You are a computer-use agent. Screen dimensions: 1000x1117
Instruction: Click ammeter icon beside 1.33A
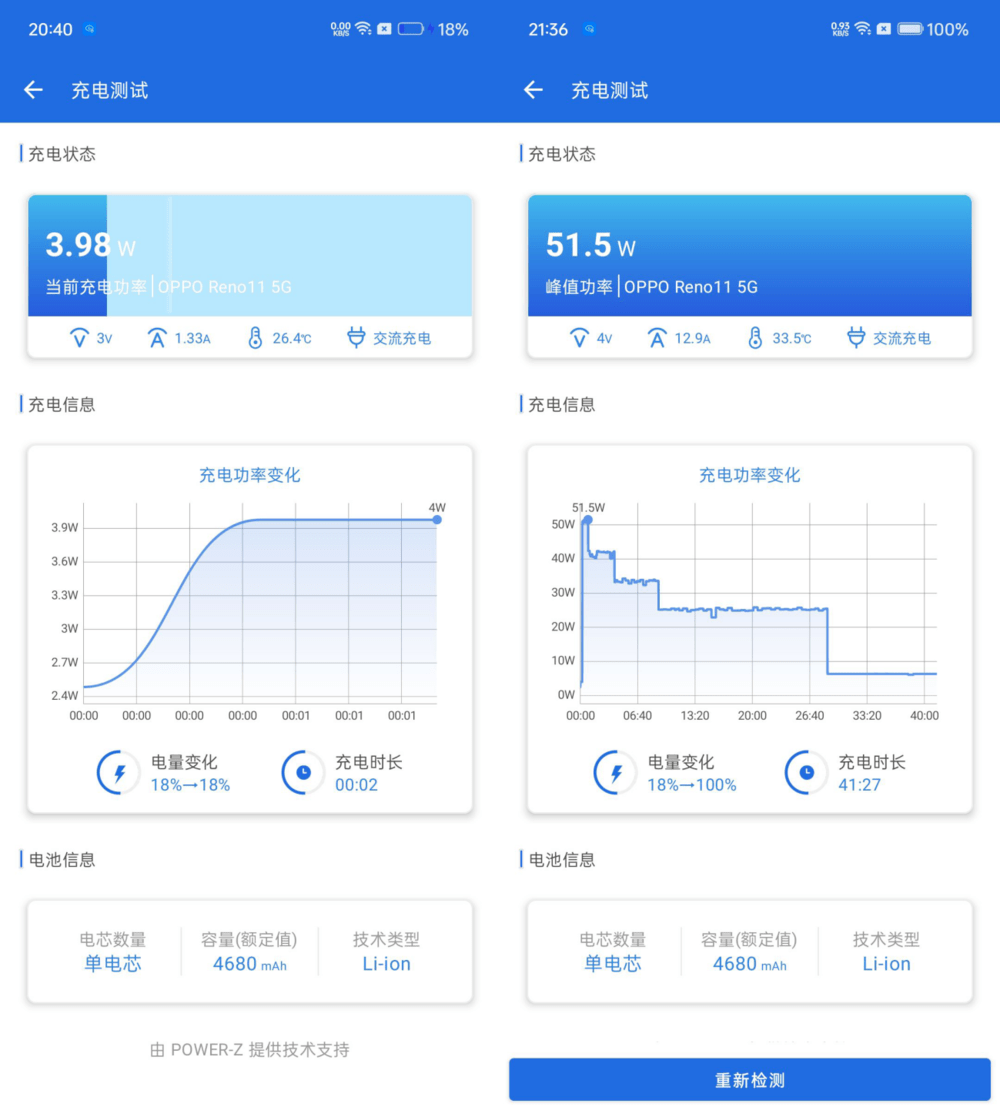(x=157, y=338)
